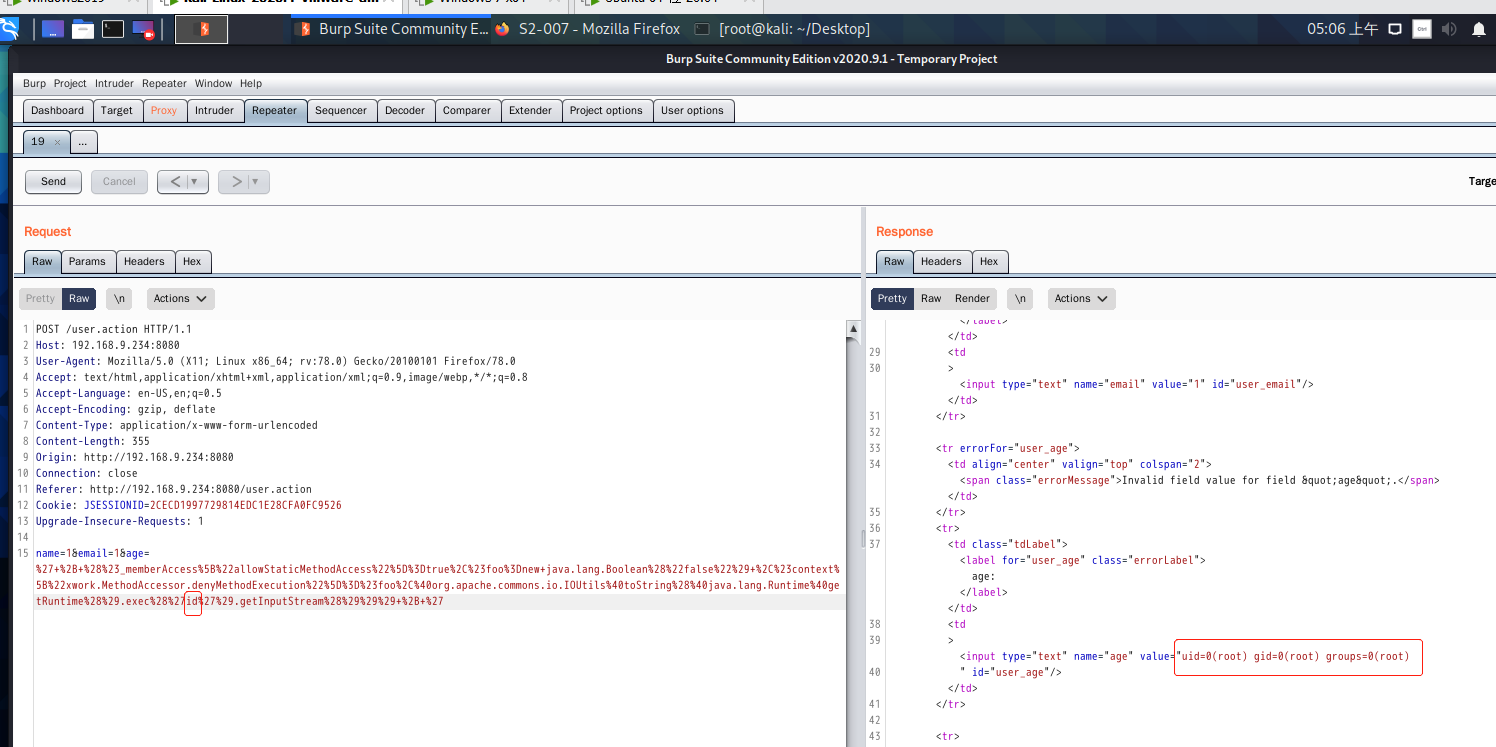Image resolution: width=1496 pixels, height=747 pixels.
Task: Open the Intruder menu in the menu bar
Action: 114,83
